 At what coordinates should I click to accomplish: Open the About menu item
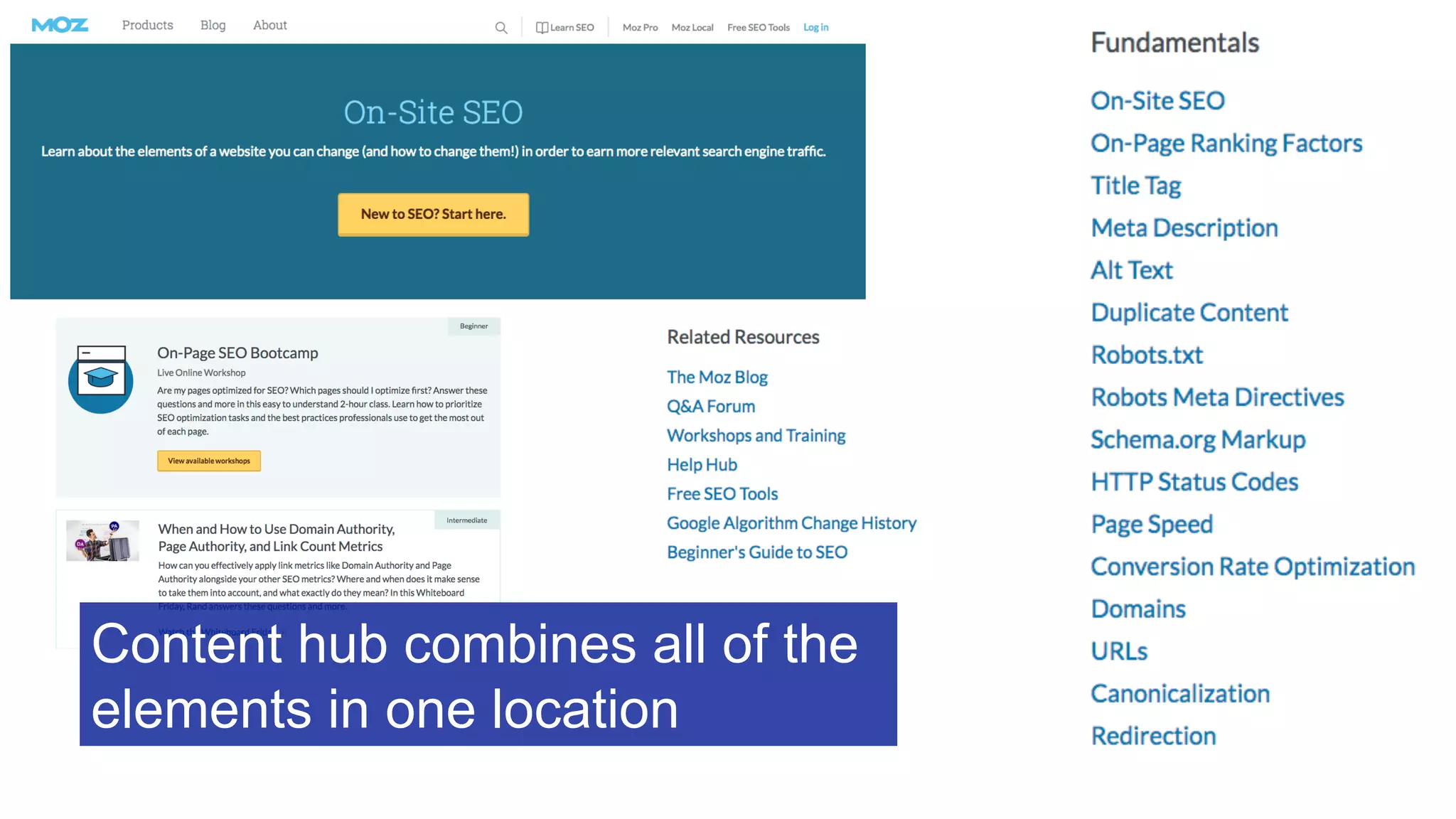(x=270, y=26)
